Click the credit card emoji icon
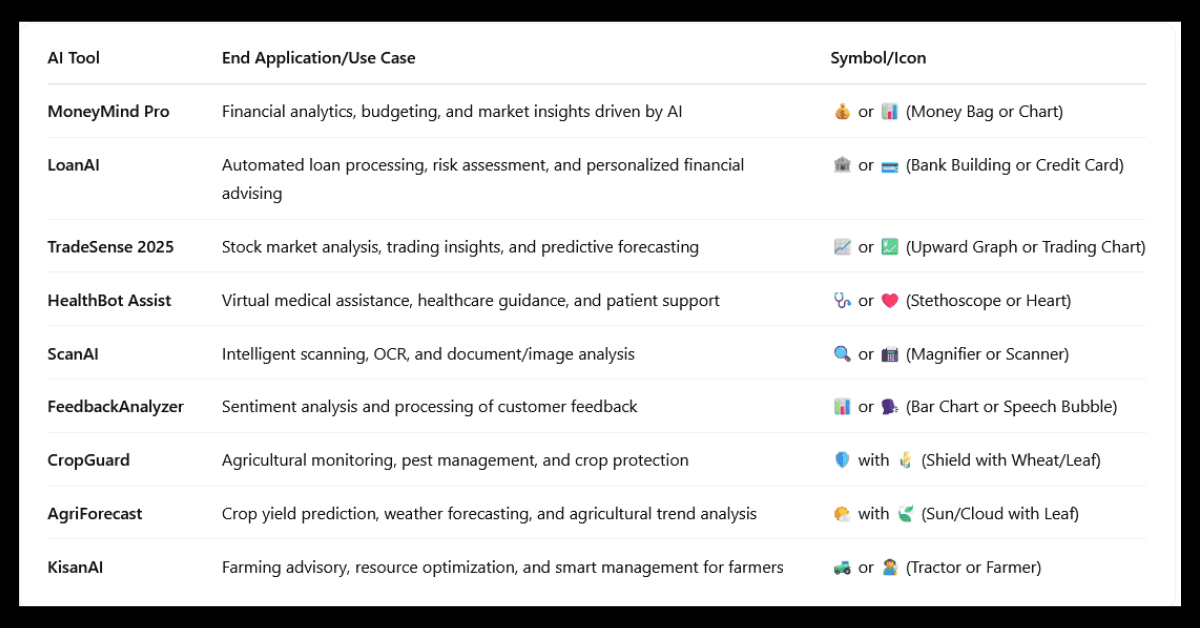Image resolution: width=1200 pixels, height=628 pixels. point(890,165)
